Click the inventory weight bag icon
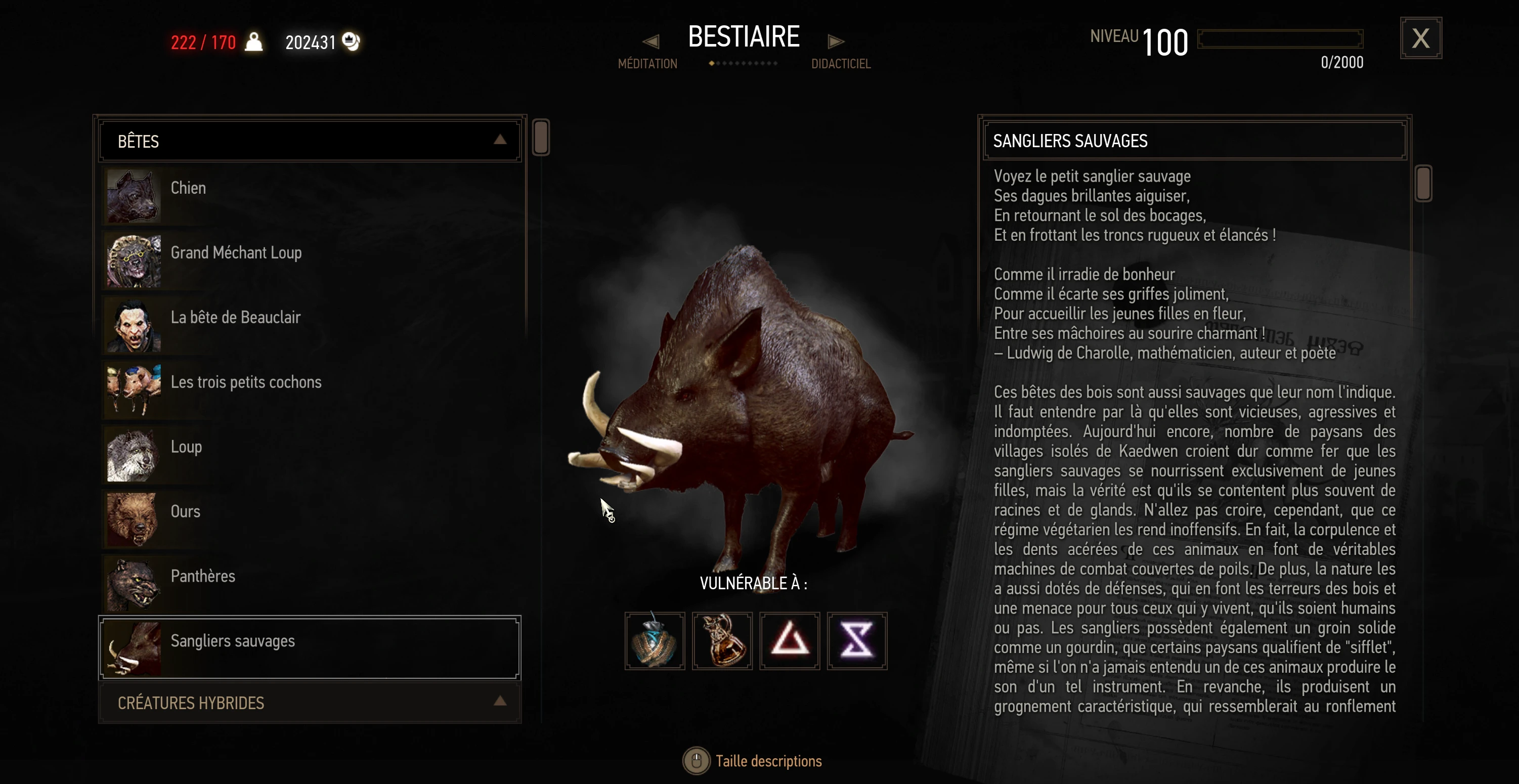Image resolution: width=1519 pixels, height=784 pixels. point(253,42)
